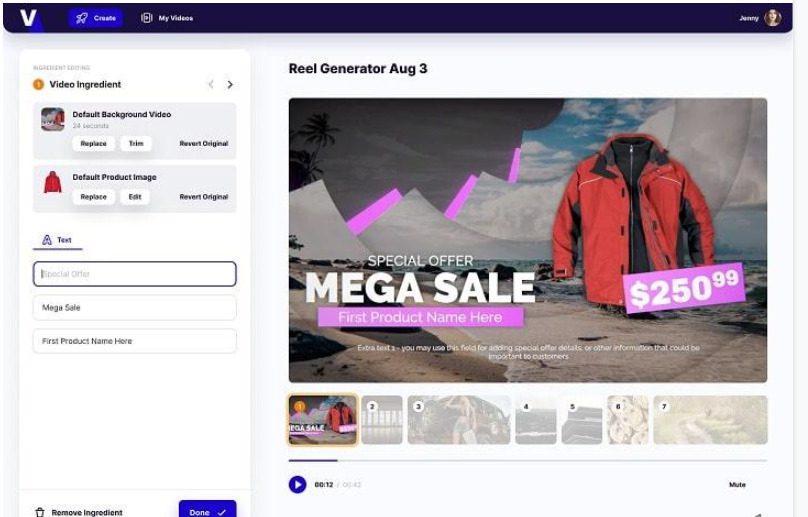Toggle Mute on the video player
This screenshot has width=808, height=517.
point(737,485)
